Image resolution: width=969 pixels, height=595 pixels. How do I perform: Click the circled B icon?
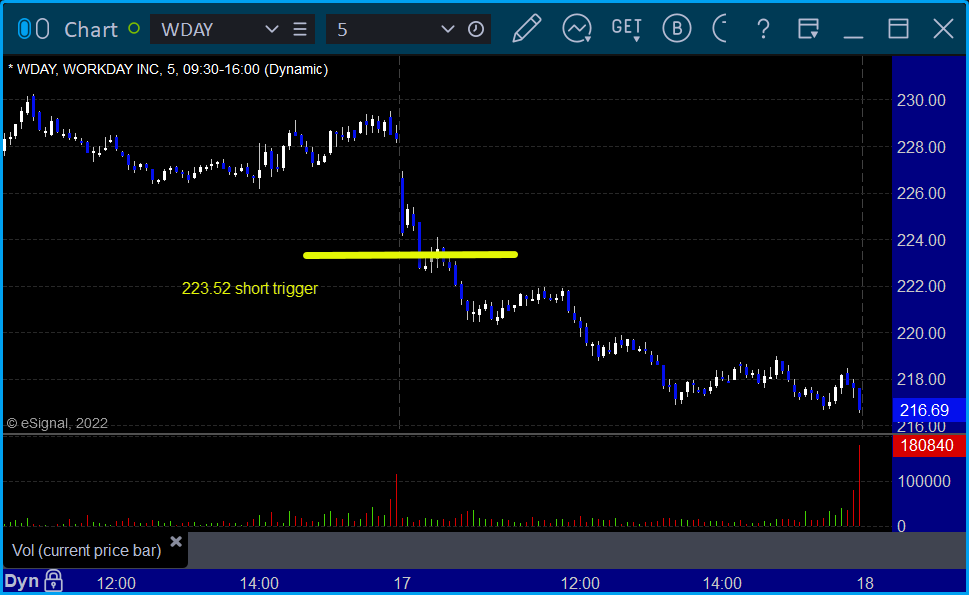[x=677, y=28]
